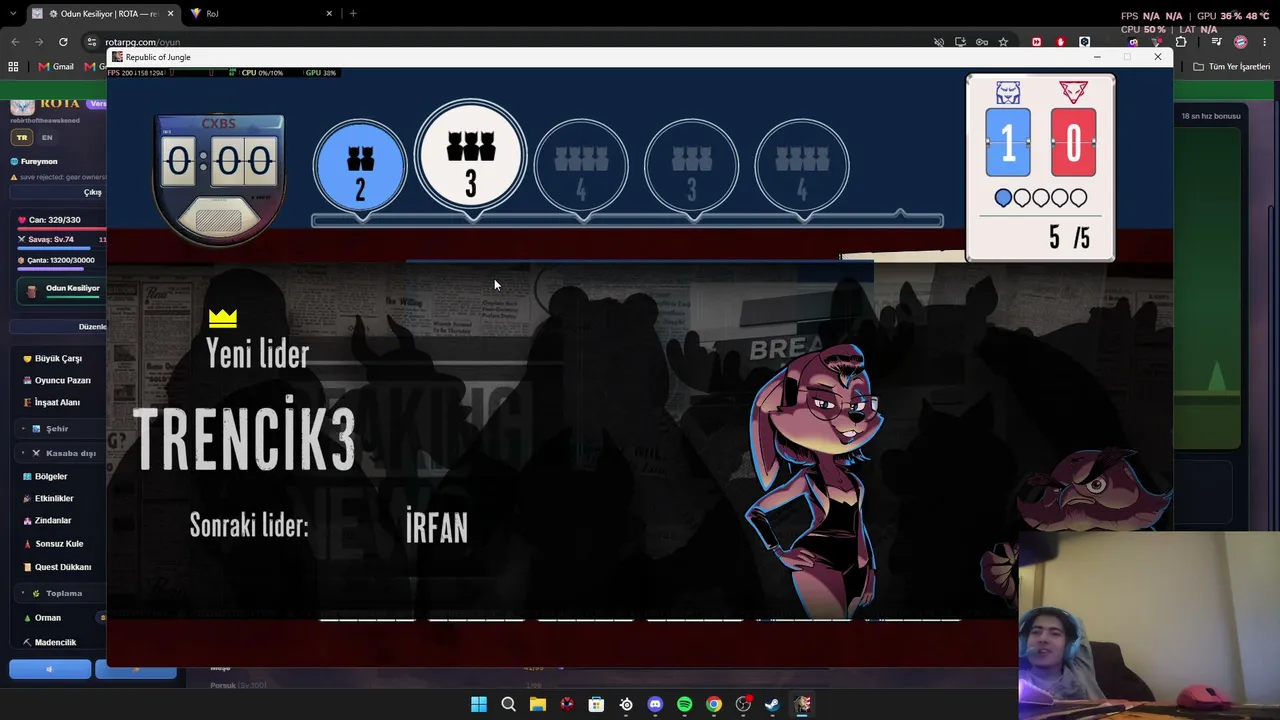Open Spotify from the taskbar
Image resolution: width=1280 pixels, height=720 pixels.
684,704
